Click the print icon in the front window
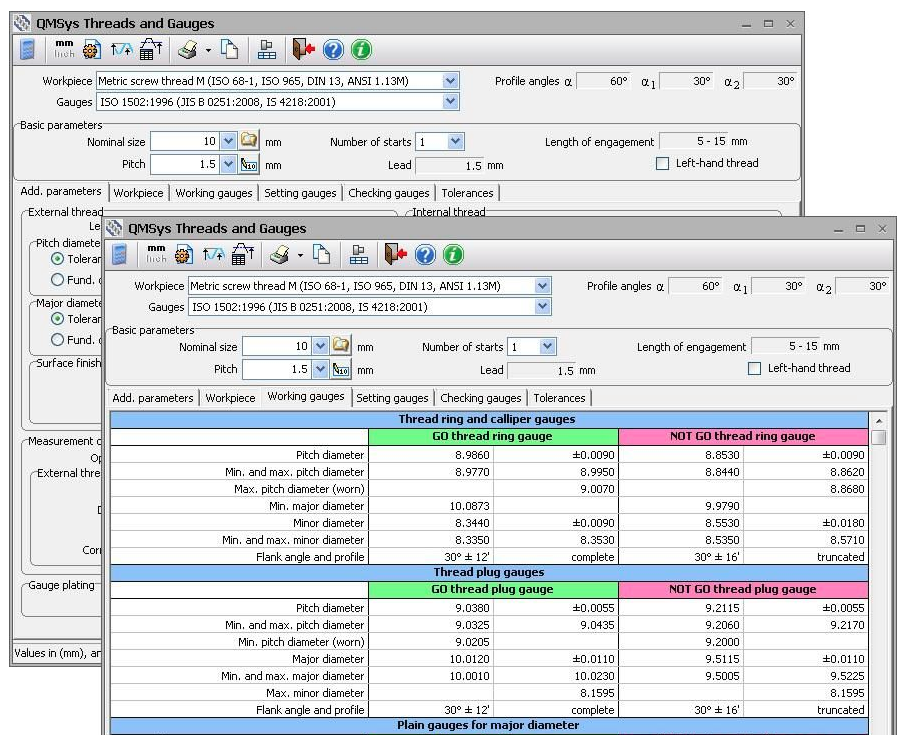The height and width of the screenshot is (735, 908). [x=278, y=255]
